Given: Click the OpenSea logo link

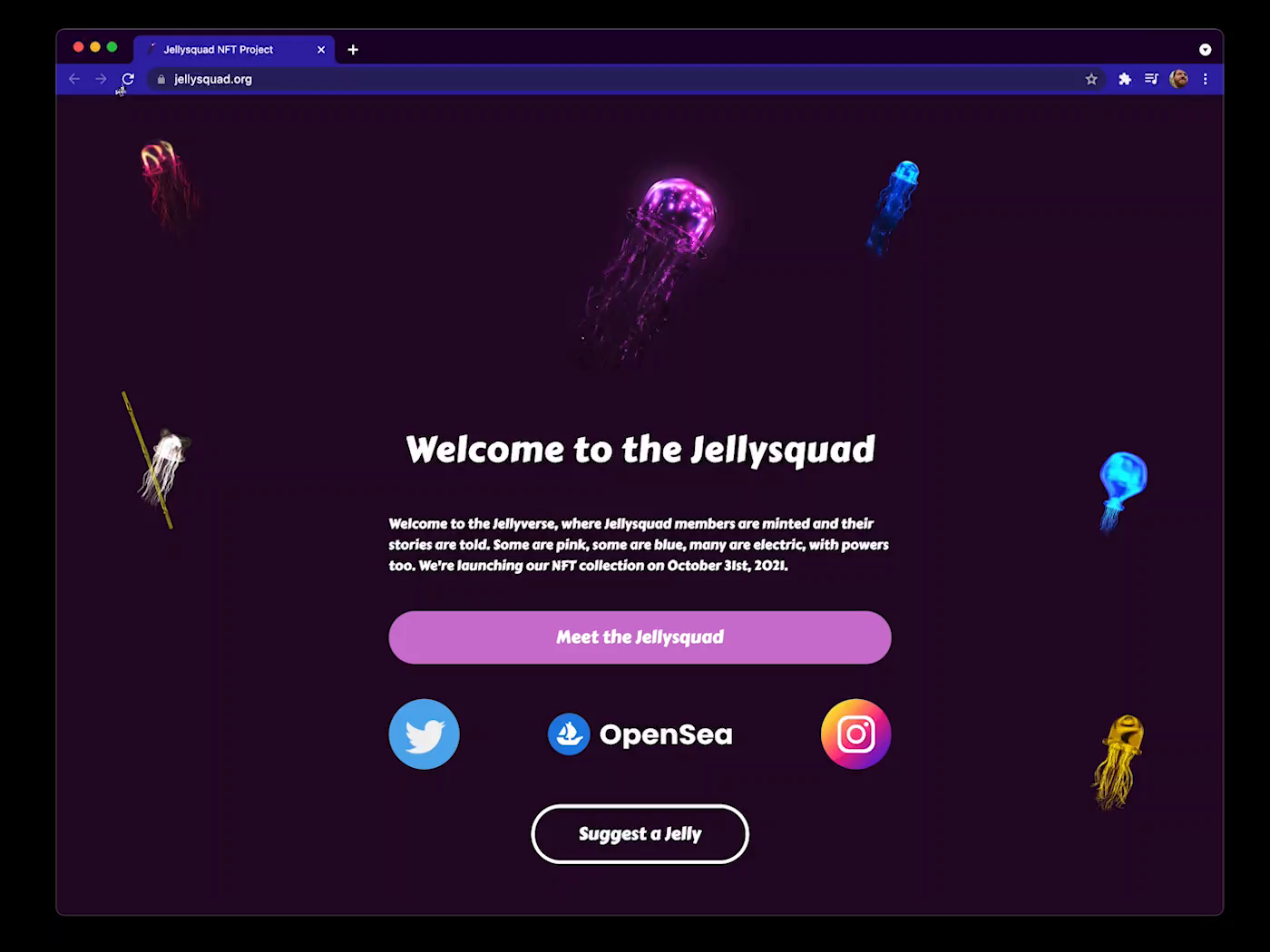Looking at the screenshot, I should pos(640,734).
